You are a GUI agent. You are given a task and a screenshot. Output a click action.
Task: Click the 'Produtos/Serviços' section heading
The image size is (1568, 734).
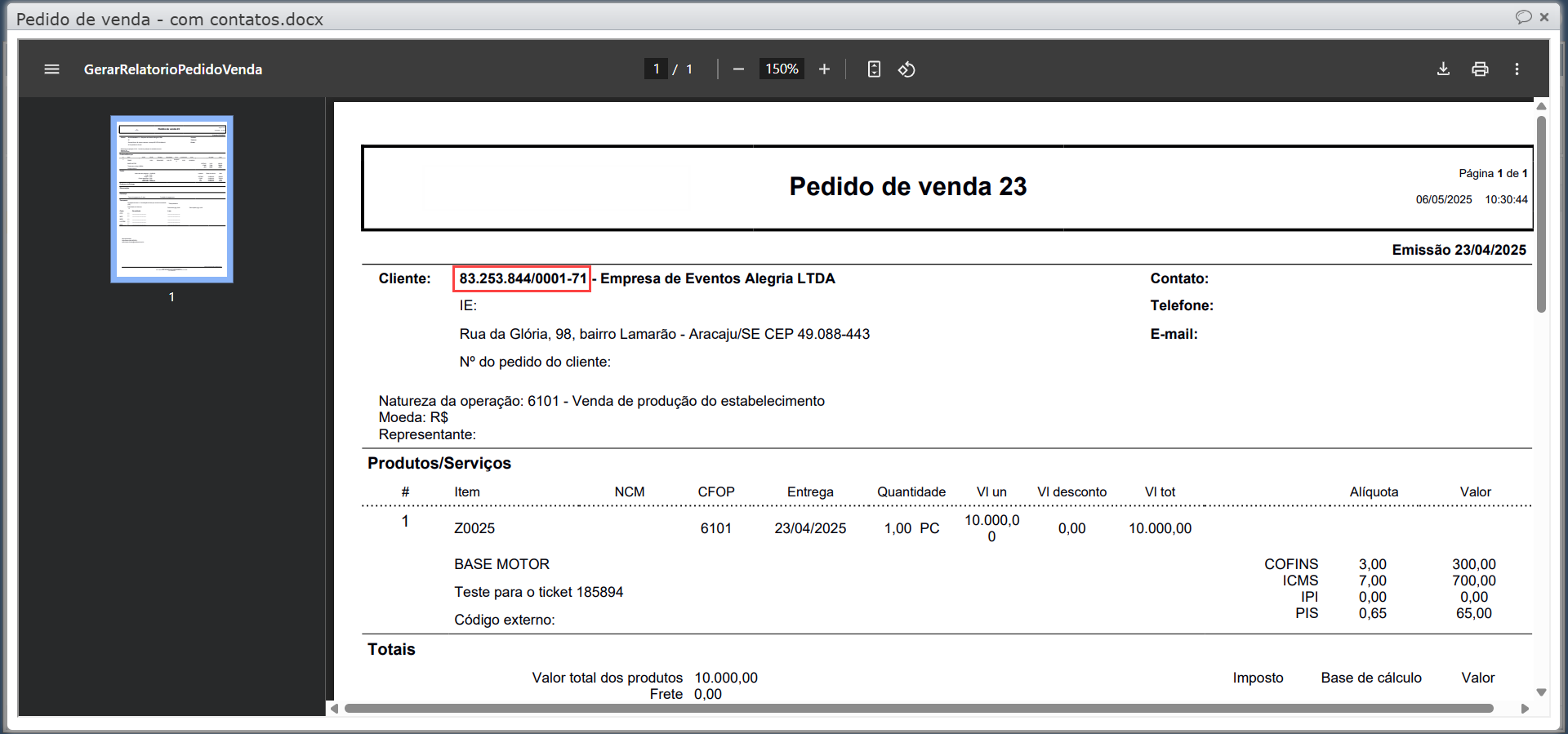pyautogui.click(x=439, y=463)
